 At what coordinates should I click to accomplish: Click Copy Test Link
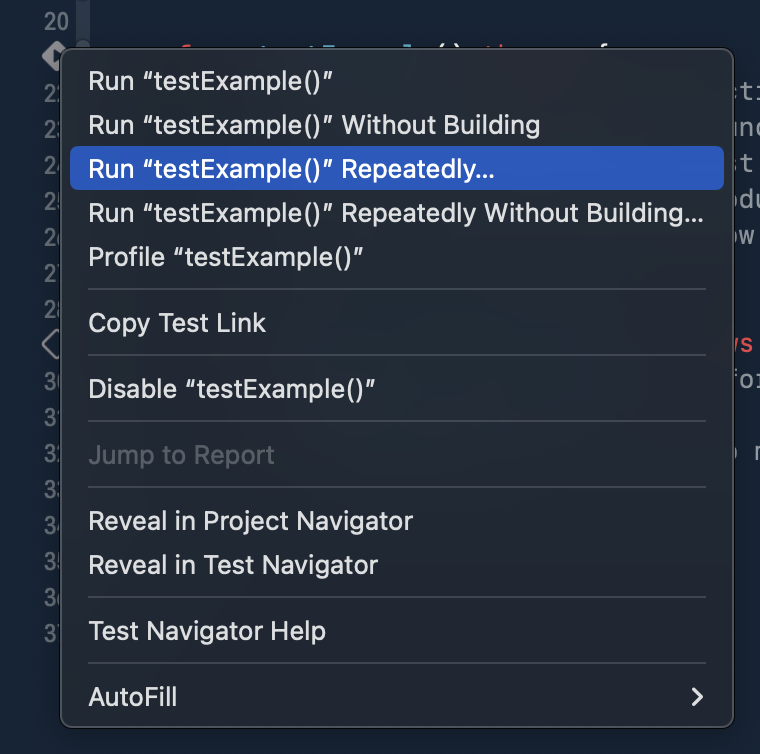point(396,323)
